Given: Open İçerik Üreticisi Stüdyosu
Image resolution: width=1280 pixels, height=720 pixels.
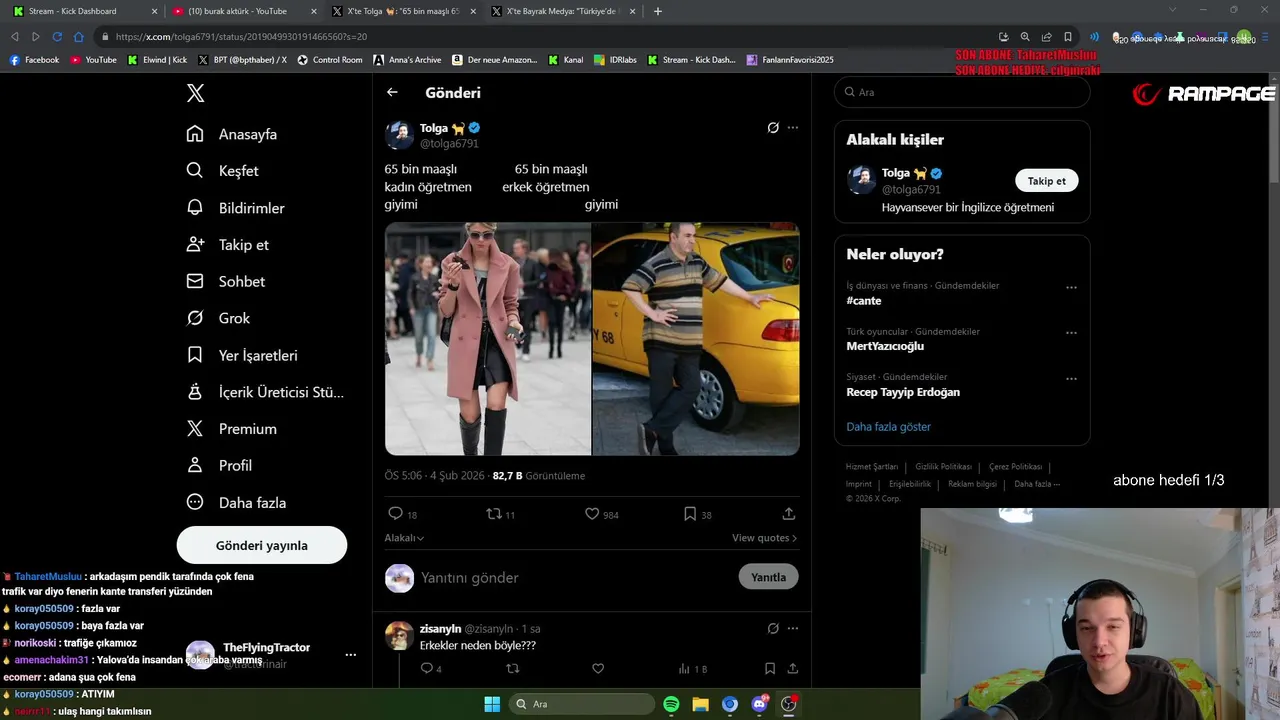Looking at the screenshot, I should [x=265, y=392].
